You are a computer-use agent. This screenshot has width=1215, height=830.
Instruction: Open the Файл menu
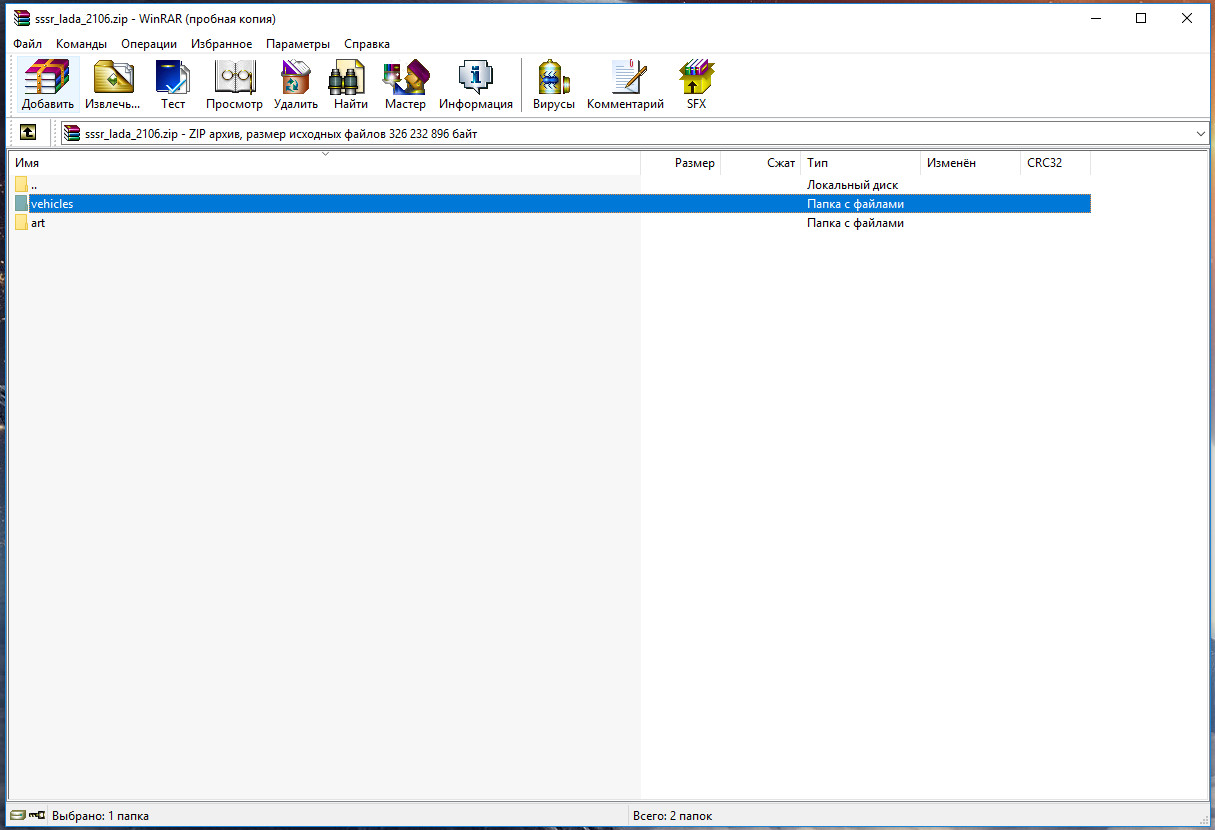point(28,44)
